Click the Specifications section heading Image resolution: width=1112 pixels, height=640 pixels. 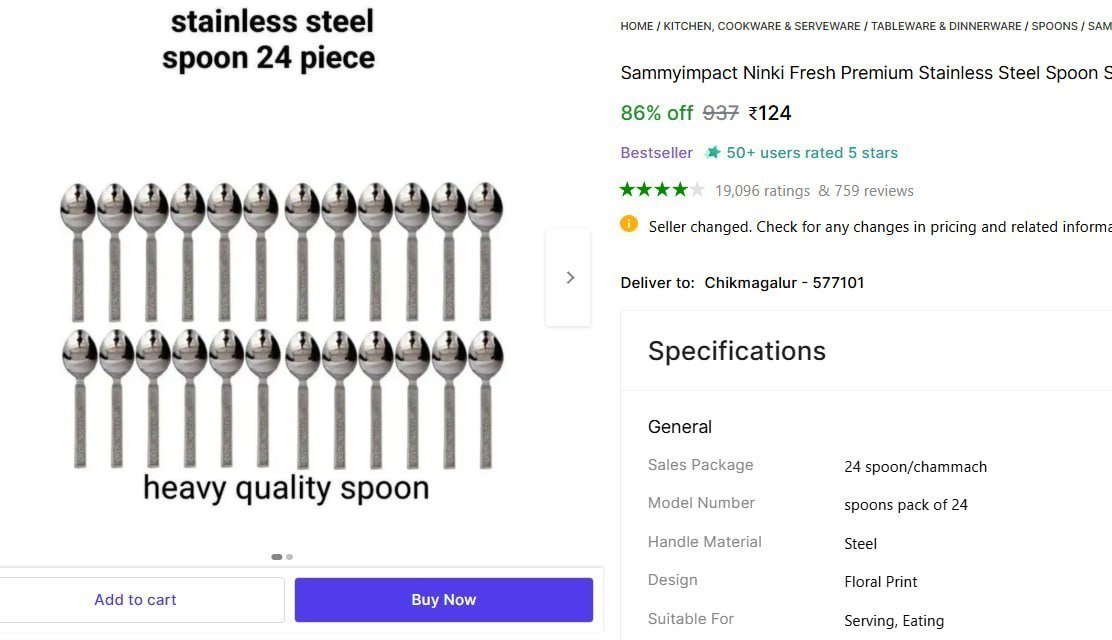pyautogui.click(x=737, y=351)
